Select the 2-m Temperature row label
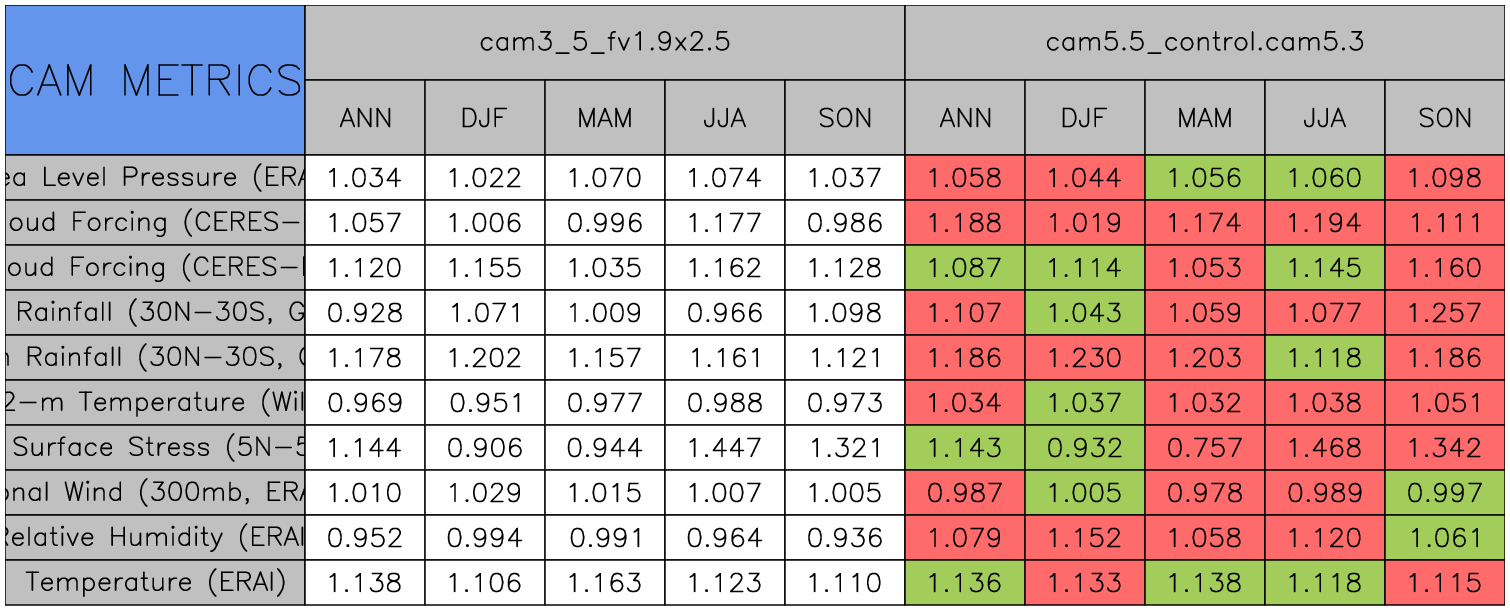 click(x=155, y=402)
